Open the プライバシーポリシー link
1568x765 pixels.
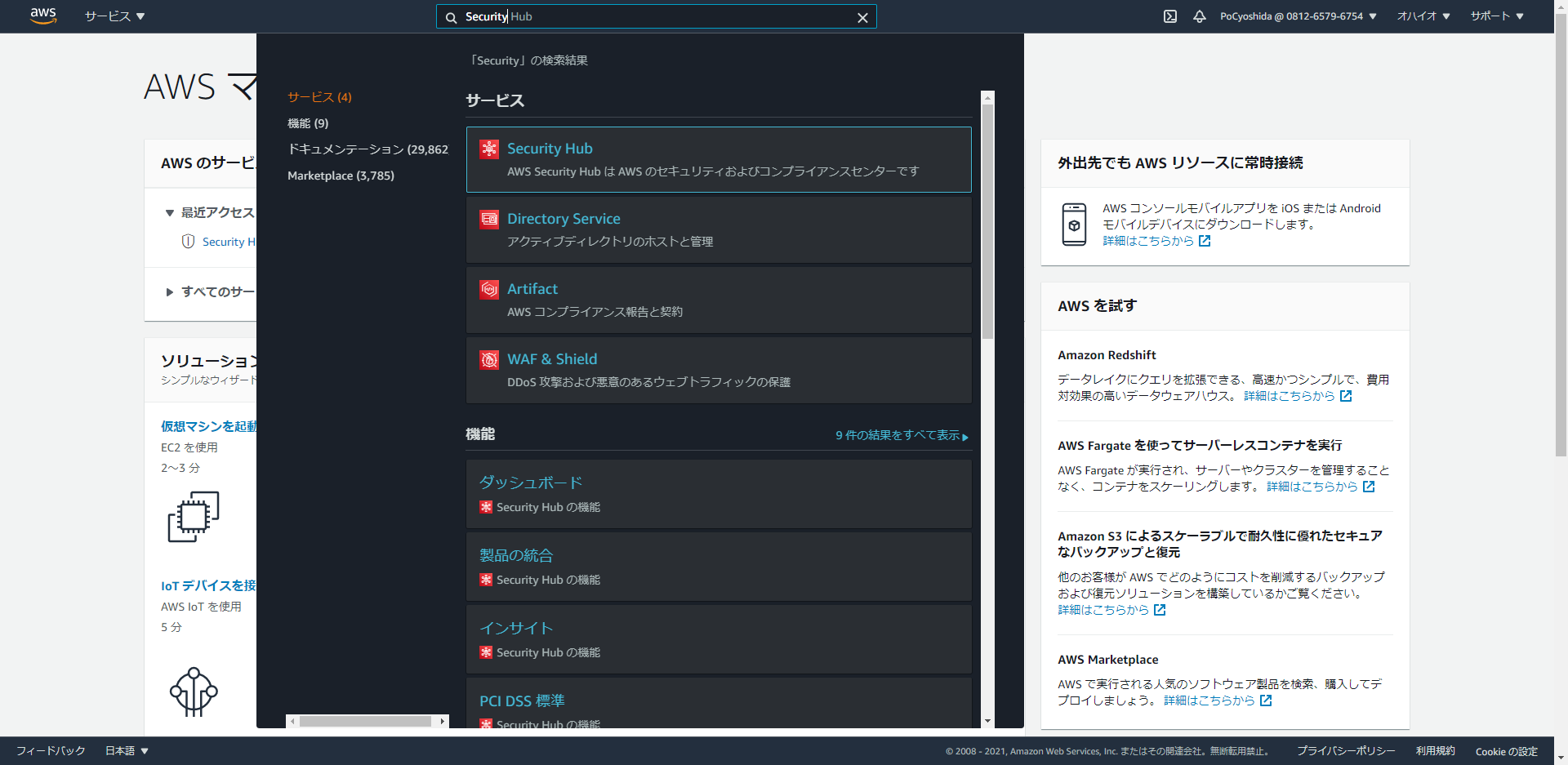pos(1346,751)
